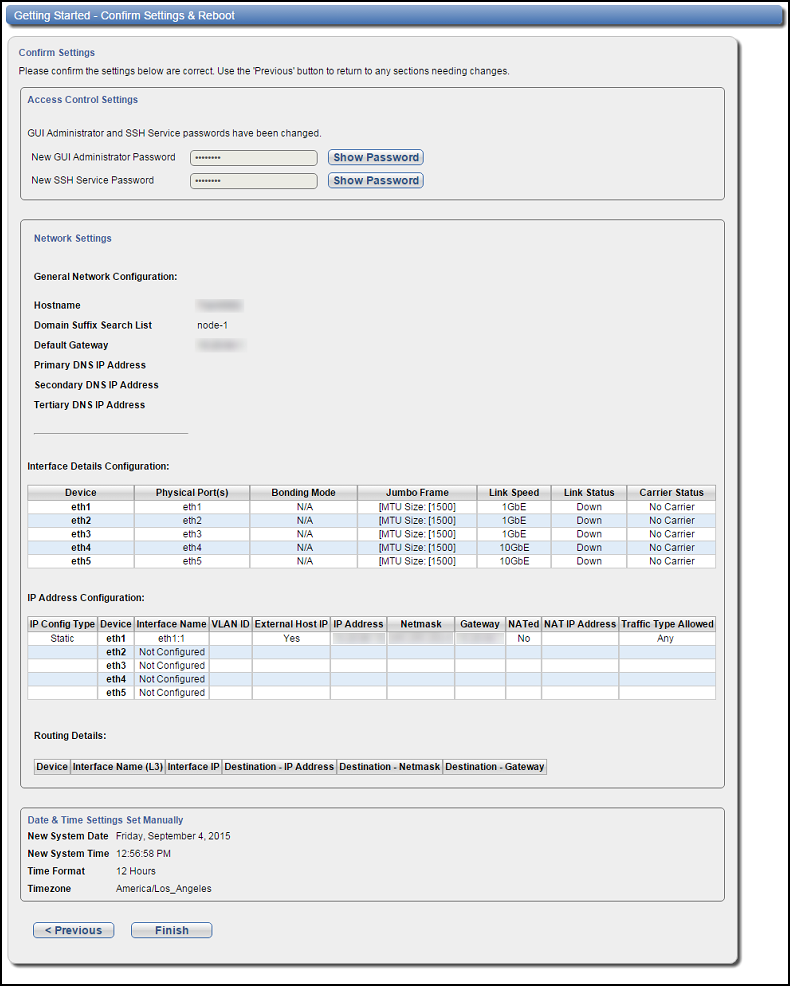Click the Destination - Gateway routing header

pos(495,767)
